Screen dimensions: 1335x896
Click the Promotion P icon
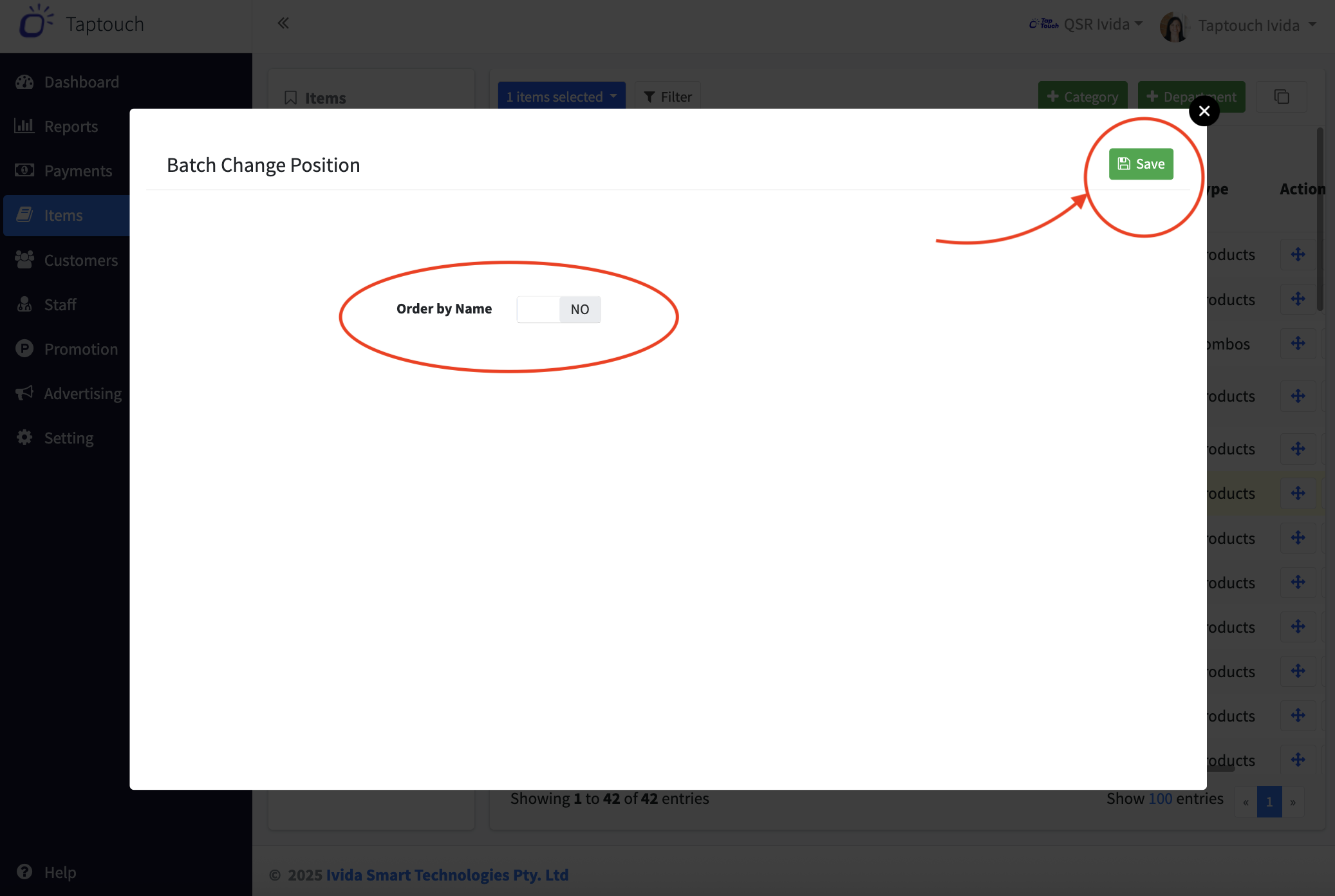[x=24, y=349]
